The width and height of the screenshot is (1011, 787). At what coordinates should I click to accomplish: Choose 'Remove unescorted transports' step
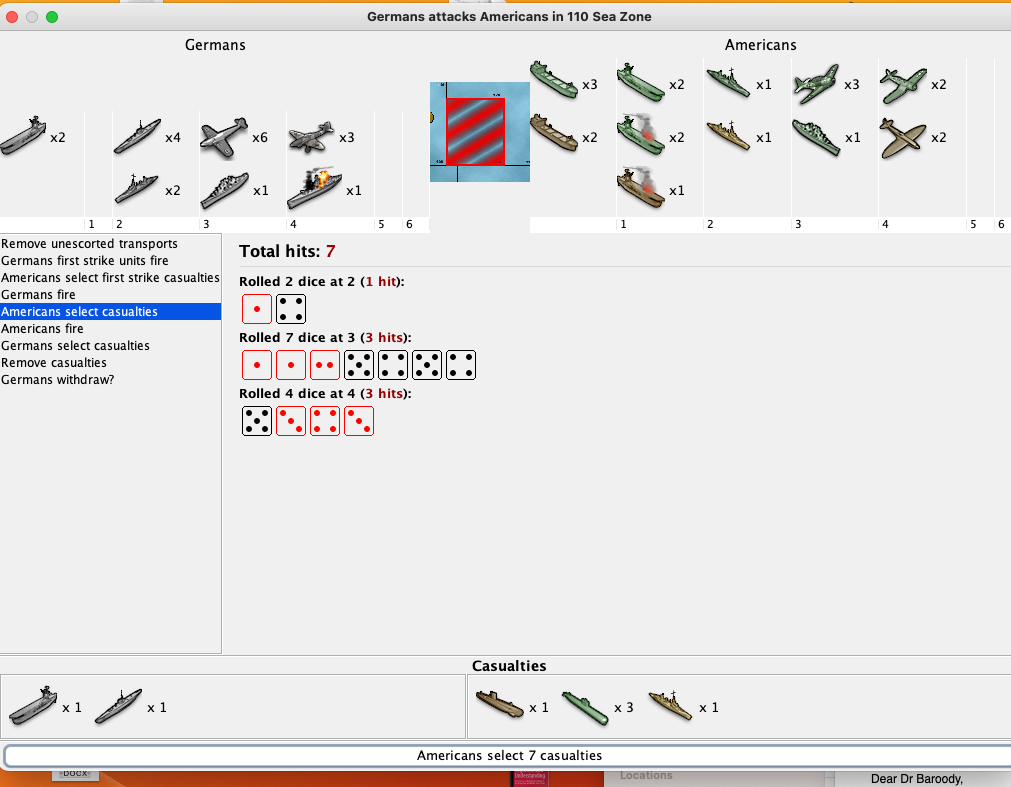89,244
